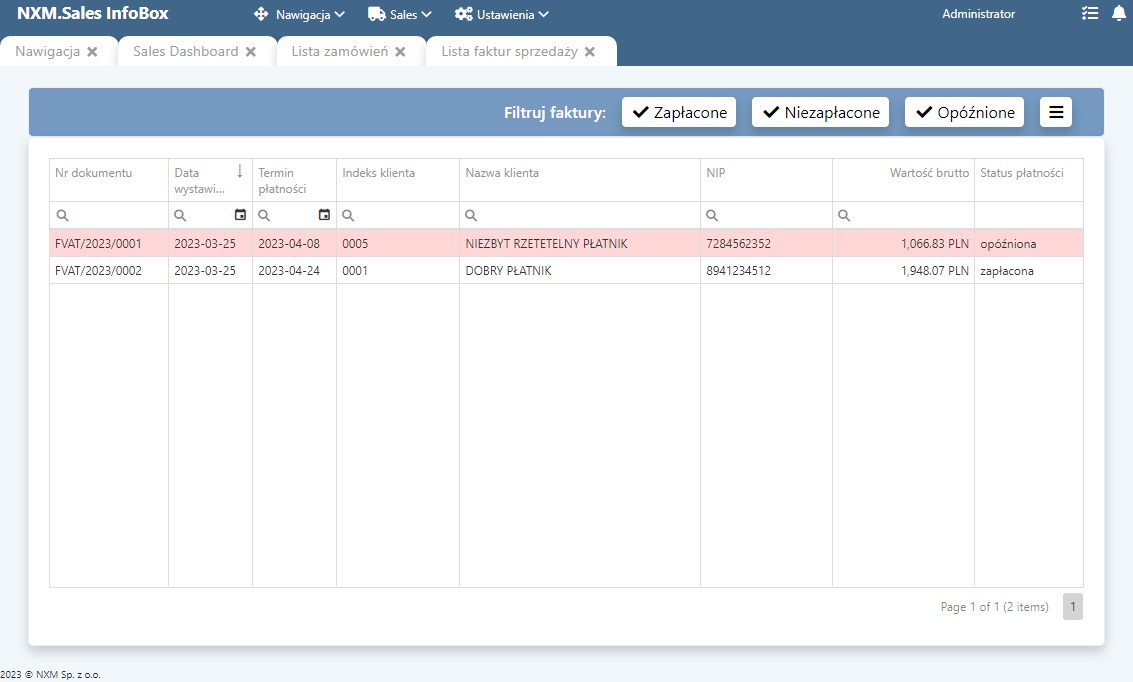This screenshot has width=1133, height=682.
Task: Expand the Nawigacja dropdown menu
Action: click(300, 15)
